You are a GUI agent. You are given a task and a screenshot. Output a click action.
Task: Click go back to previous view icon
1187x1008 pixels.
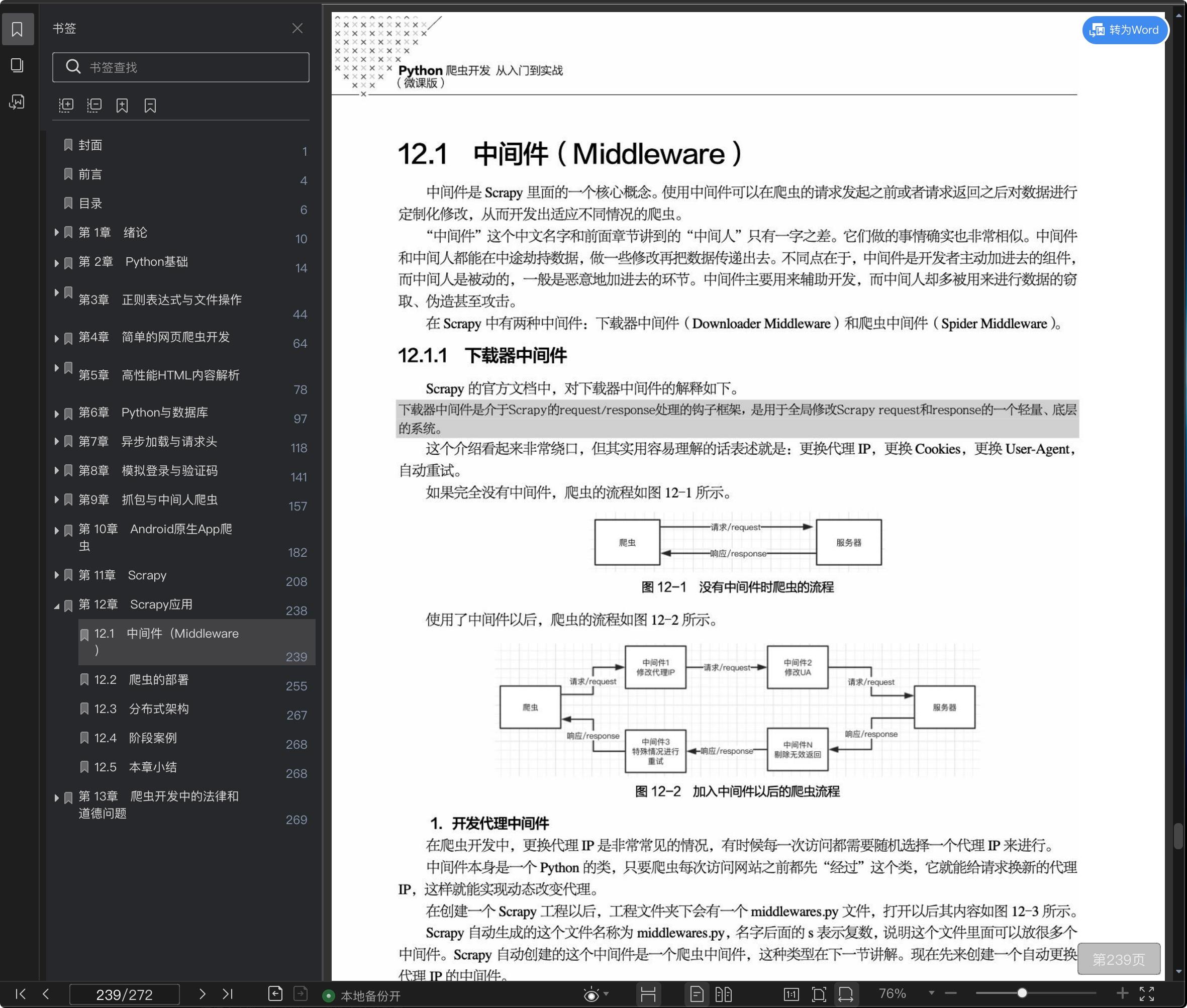click(x=275, y=994)
